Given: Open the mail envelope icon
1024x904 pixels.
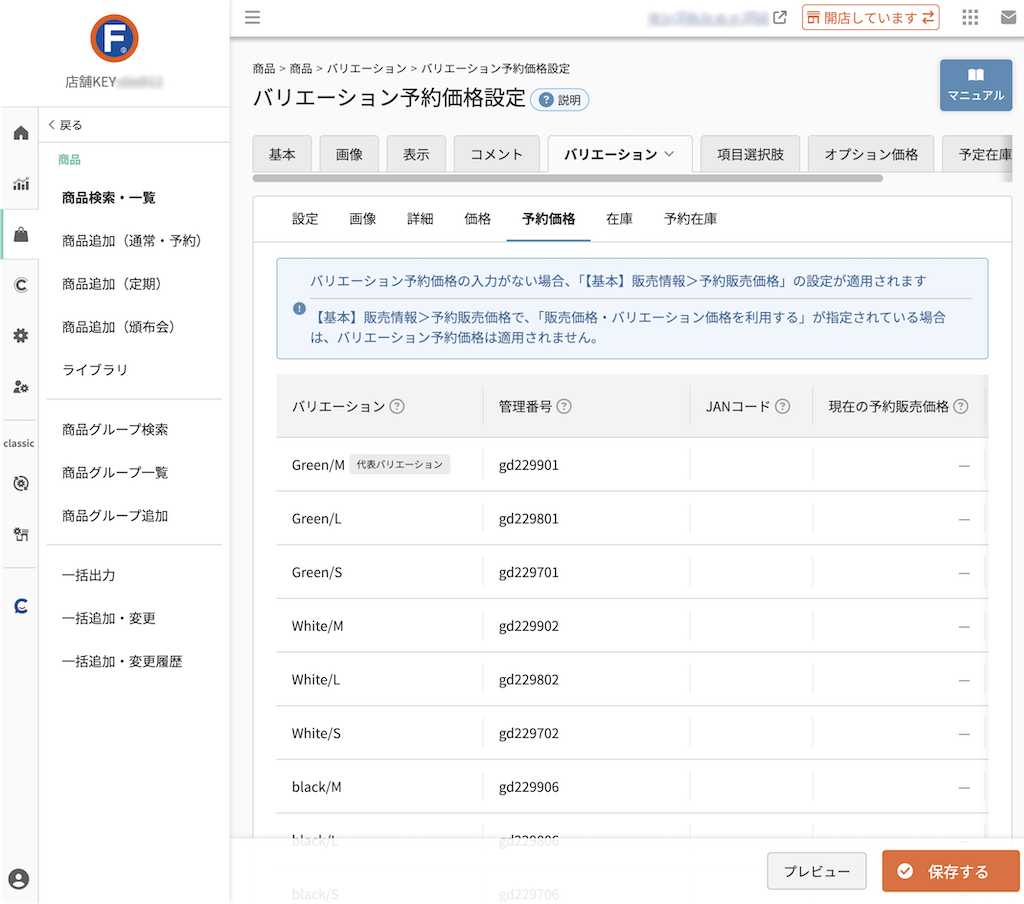Looking at the screenshot, I should click(x=1008, y=18).
